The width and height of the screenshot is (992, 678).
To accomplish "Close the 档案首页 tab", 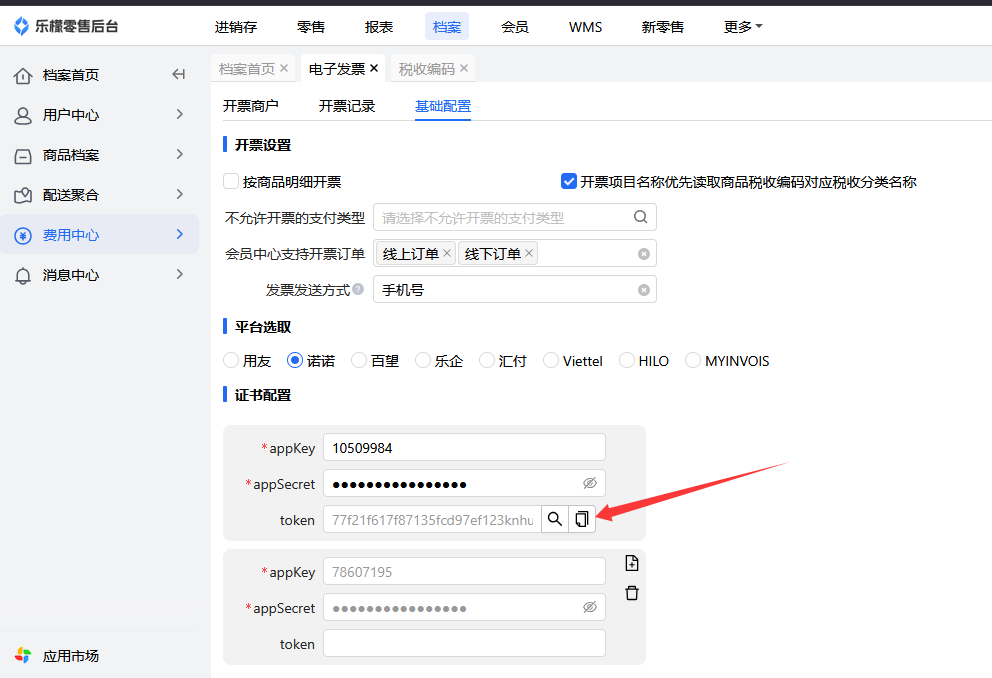I will pyautogui.click(x=284, y=68).
